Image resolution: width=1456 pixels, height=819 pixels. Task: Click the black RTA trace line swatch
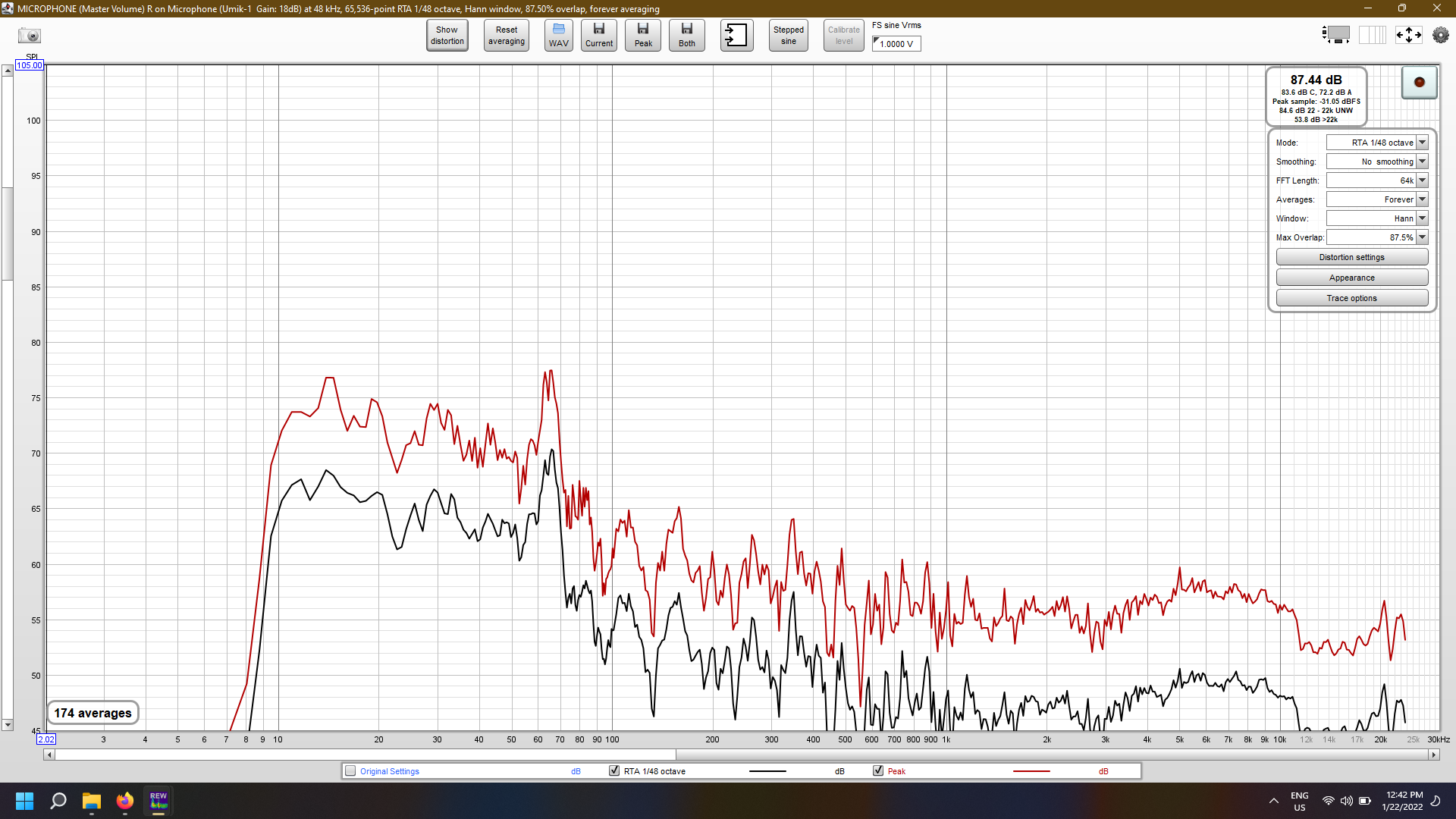coord(767,771)
